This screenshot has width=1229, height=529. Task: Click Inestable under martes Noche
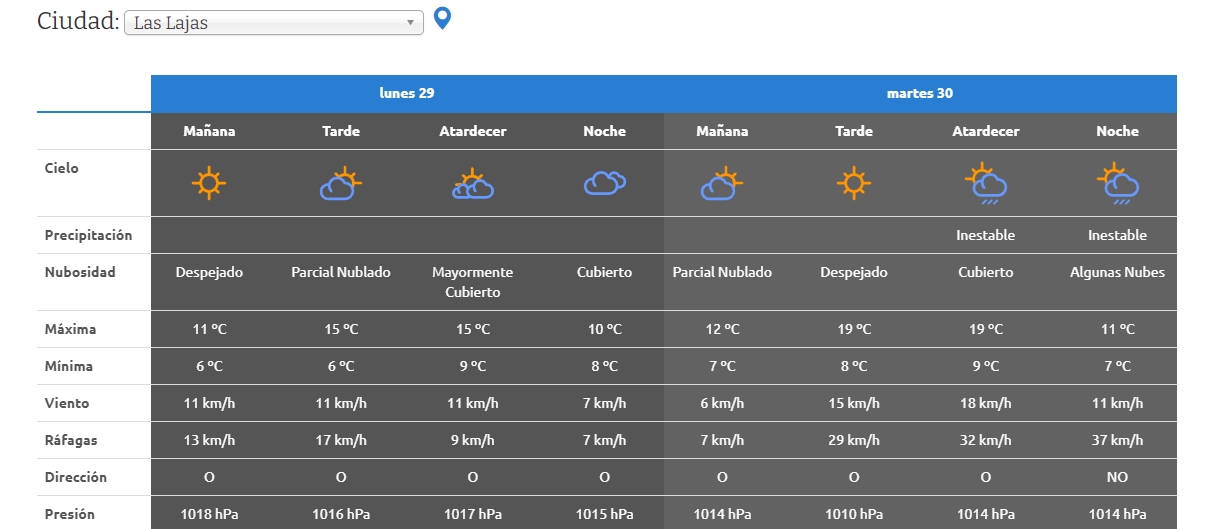[1117, 235]
